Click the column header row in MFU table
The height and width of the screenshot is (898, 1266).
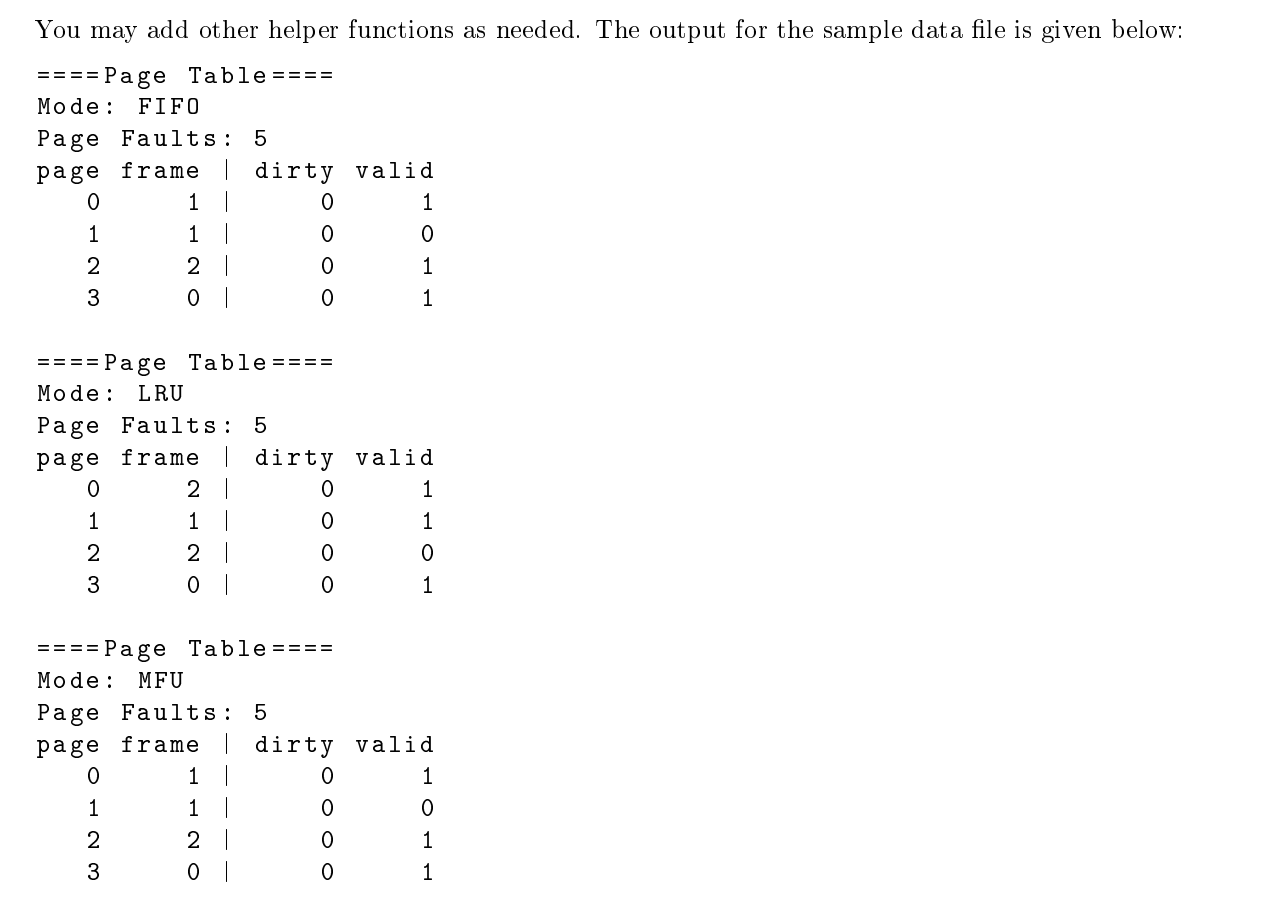[x=236, y=745]
